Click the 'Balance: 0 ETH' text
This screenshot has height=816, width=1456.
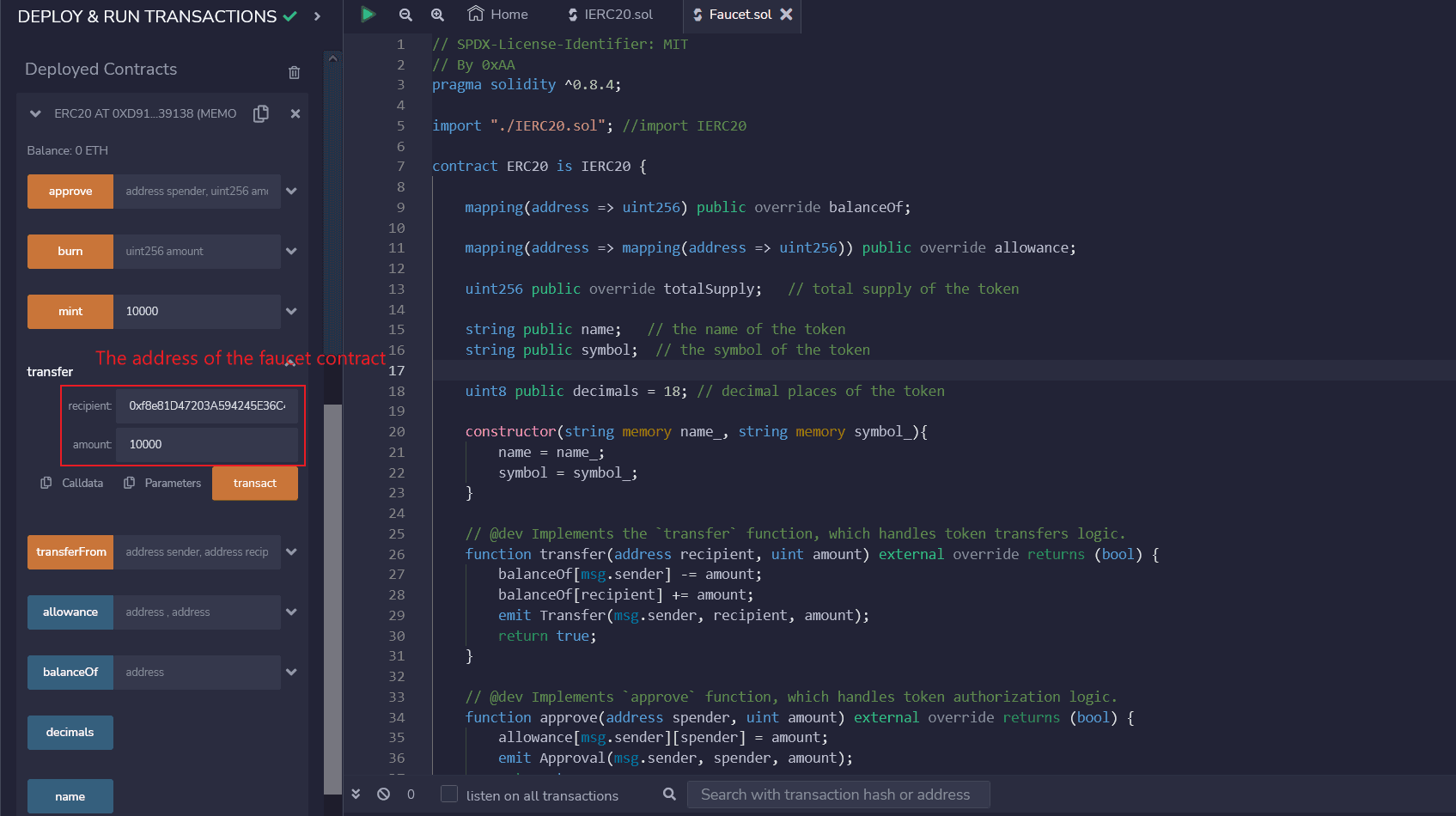(67, 150)
